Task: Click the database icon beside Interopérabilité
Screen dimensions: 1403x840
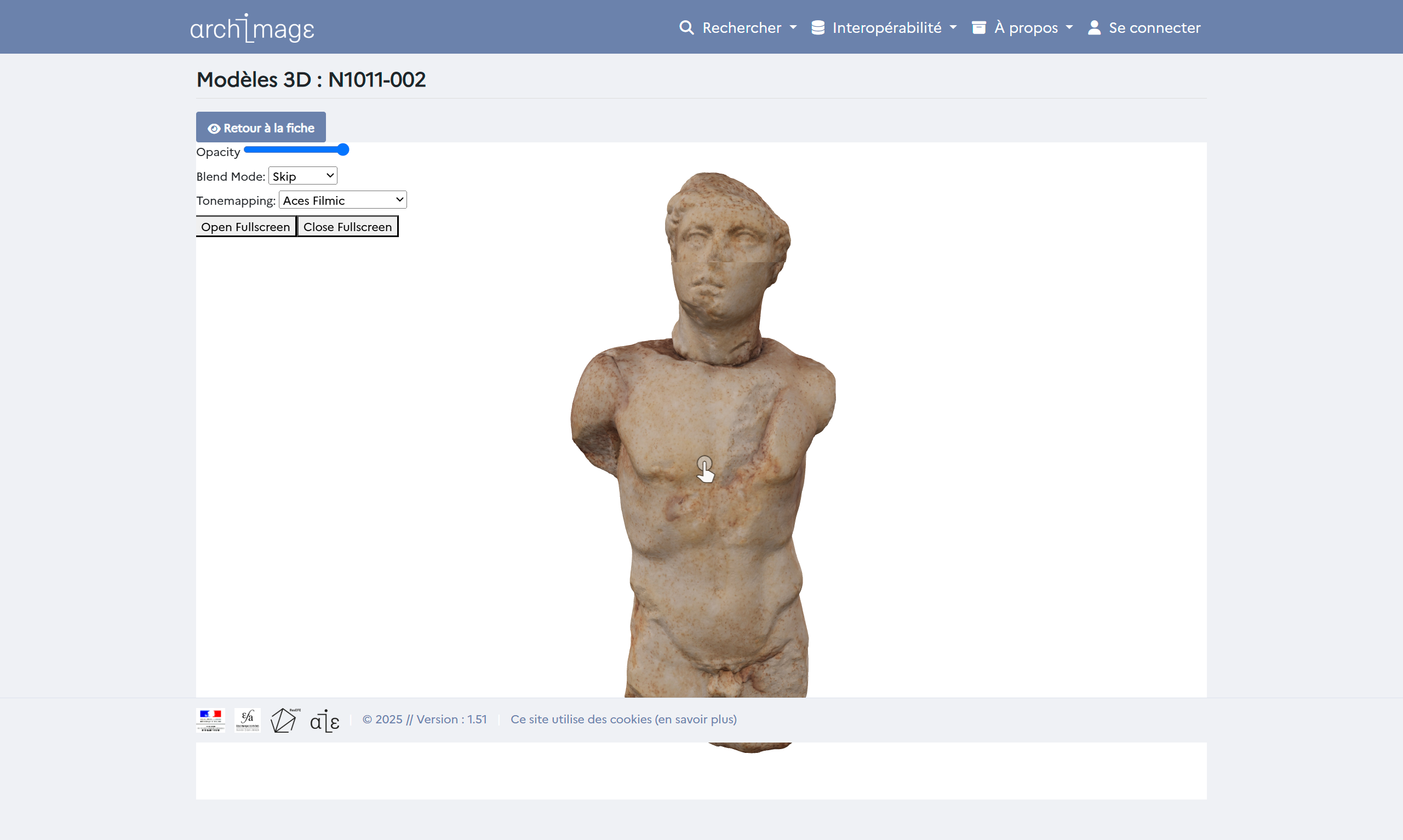Action: 817,28
